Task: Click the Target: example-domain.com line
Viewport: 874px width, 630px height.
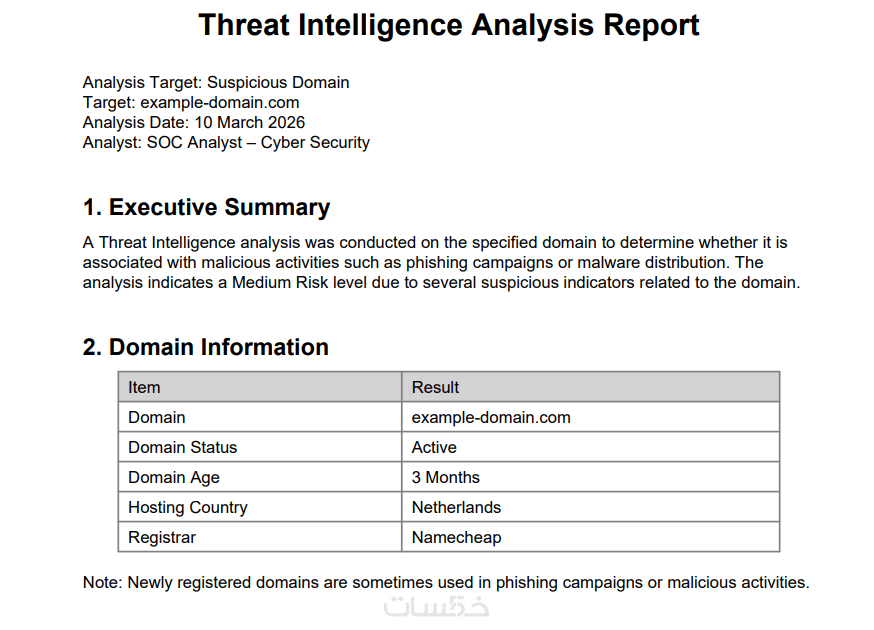Action: pyautogui.click(x=191, y=102)
